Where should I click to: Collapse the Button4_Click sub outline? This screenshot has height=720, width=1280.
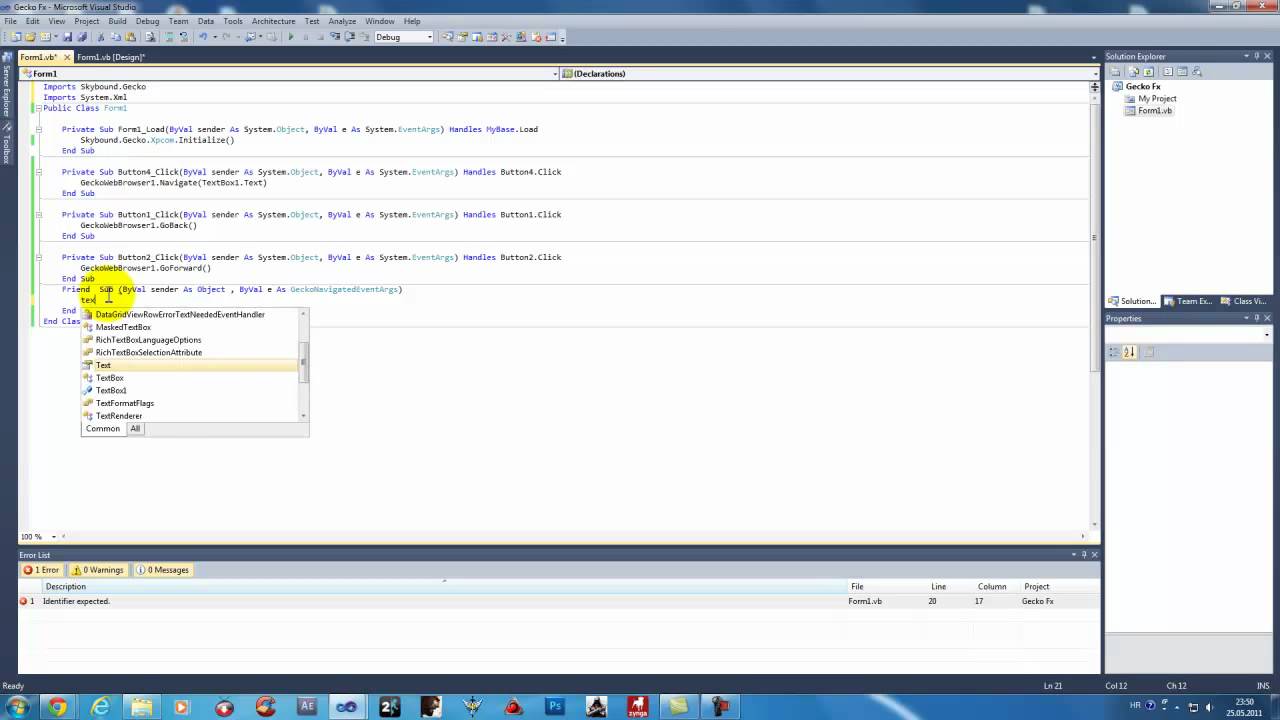click(38, 172)
